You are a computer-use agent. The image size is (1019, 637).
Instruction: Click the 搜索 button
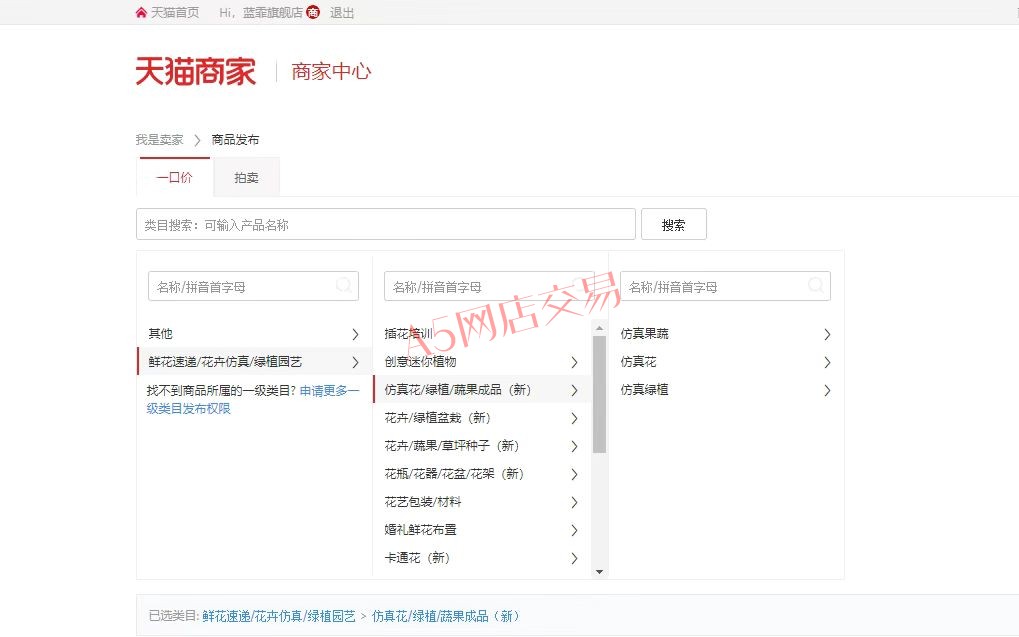coord(673,224)
